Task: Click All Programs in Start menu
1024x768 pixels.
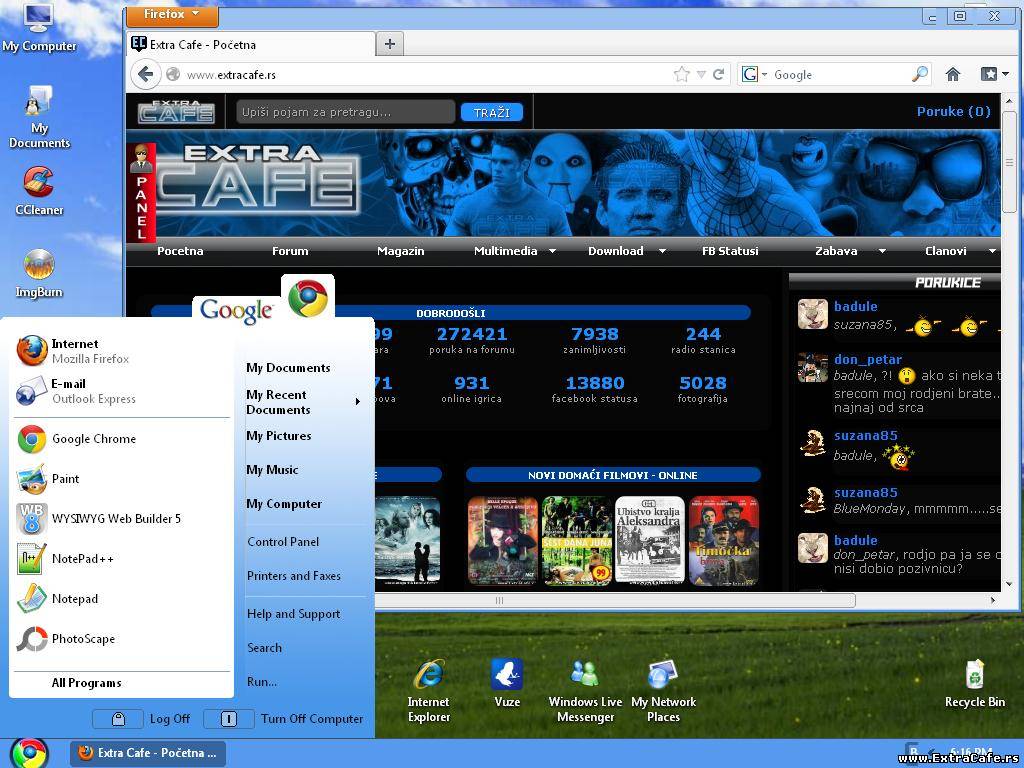Action: tap(87, 683)
